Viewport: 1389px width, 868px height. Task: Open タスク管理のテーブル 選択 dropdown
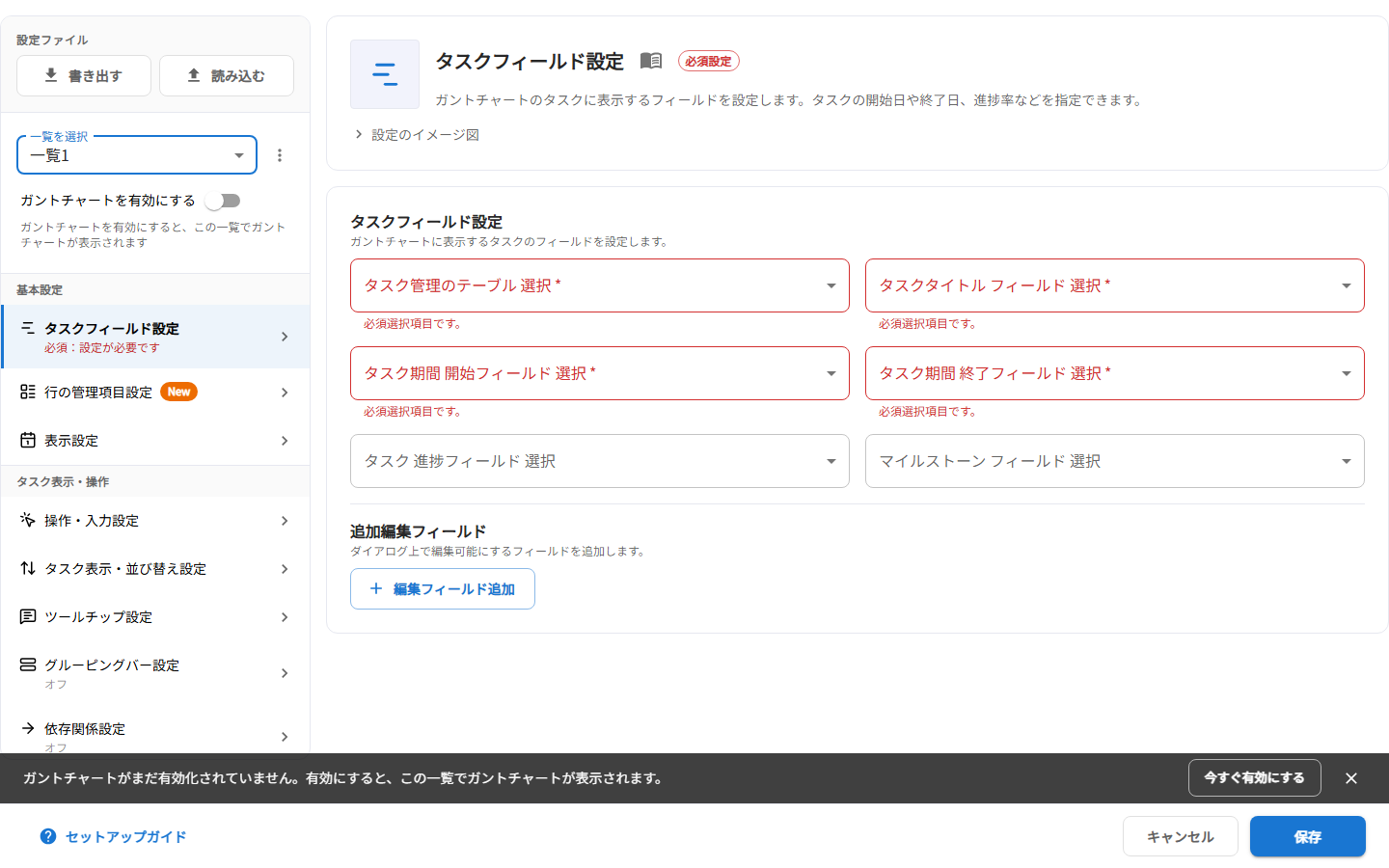[x=600, y=285]
